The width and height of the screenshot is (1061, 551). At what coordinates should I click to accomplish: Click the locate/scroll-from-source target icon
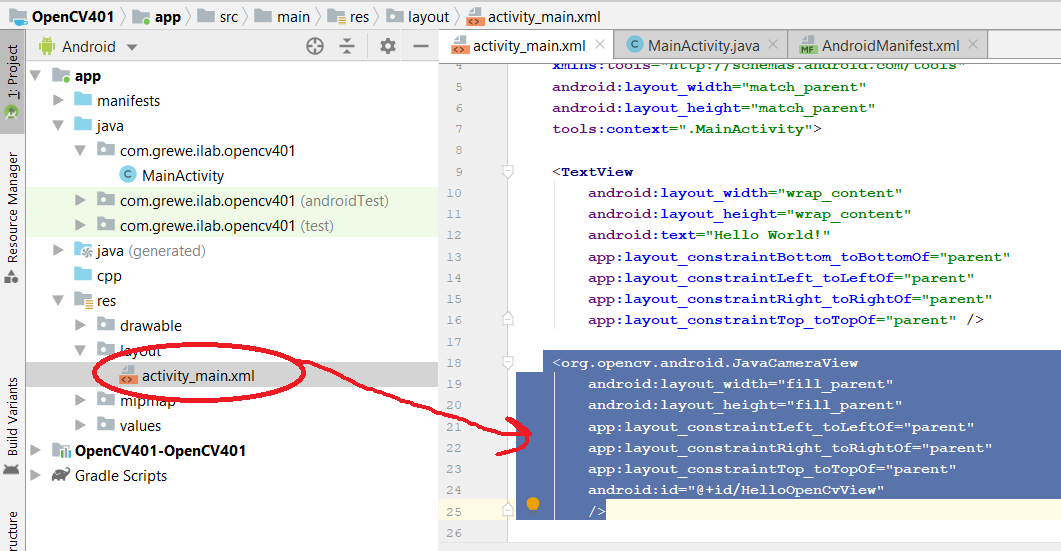315,46
